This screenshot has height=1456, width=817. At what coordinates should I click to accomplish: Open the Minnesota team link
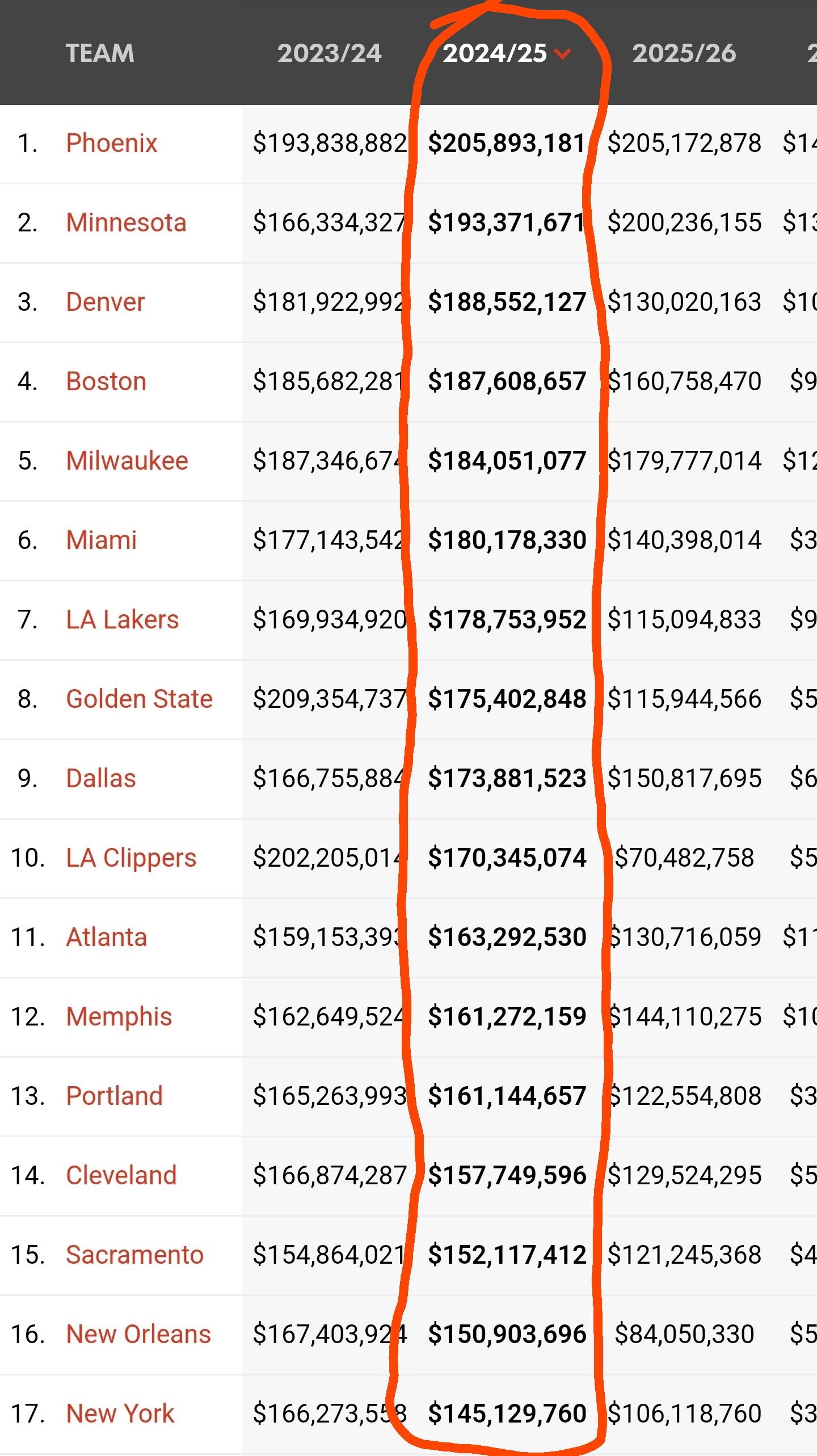coord(126,222)
